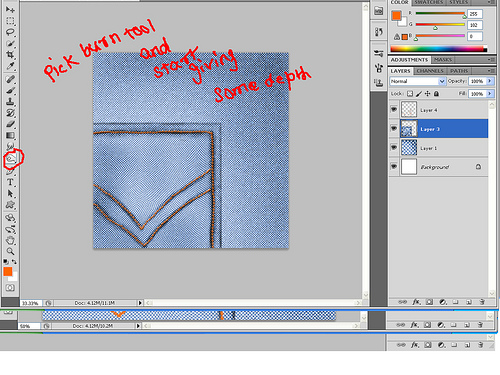Toggle lock image pixels brush icon
500x375 pixels.
click(x=419, y=94)
